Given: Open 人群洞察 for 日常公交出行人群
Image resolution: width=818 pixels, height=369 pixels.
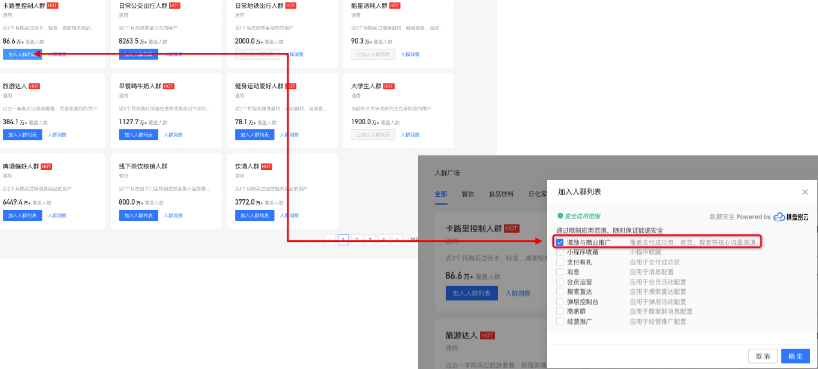Looking at the screenshot, I should 173,54.
